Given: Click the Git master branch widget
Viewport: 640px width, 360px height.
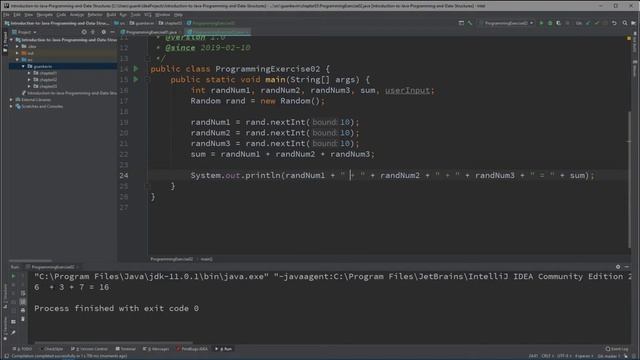Looking at the screenshot, I should click(x=609, y=356).
